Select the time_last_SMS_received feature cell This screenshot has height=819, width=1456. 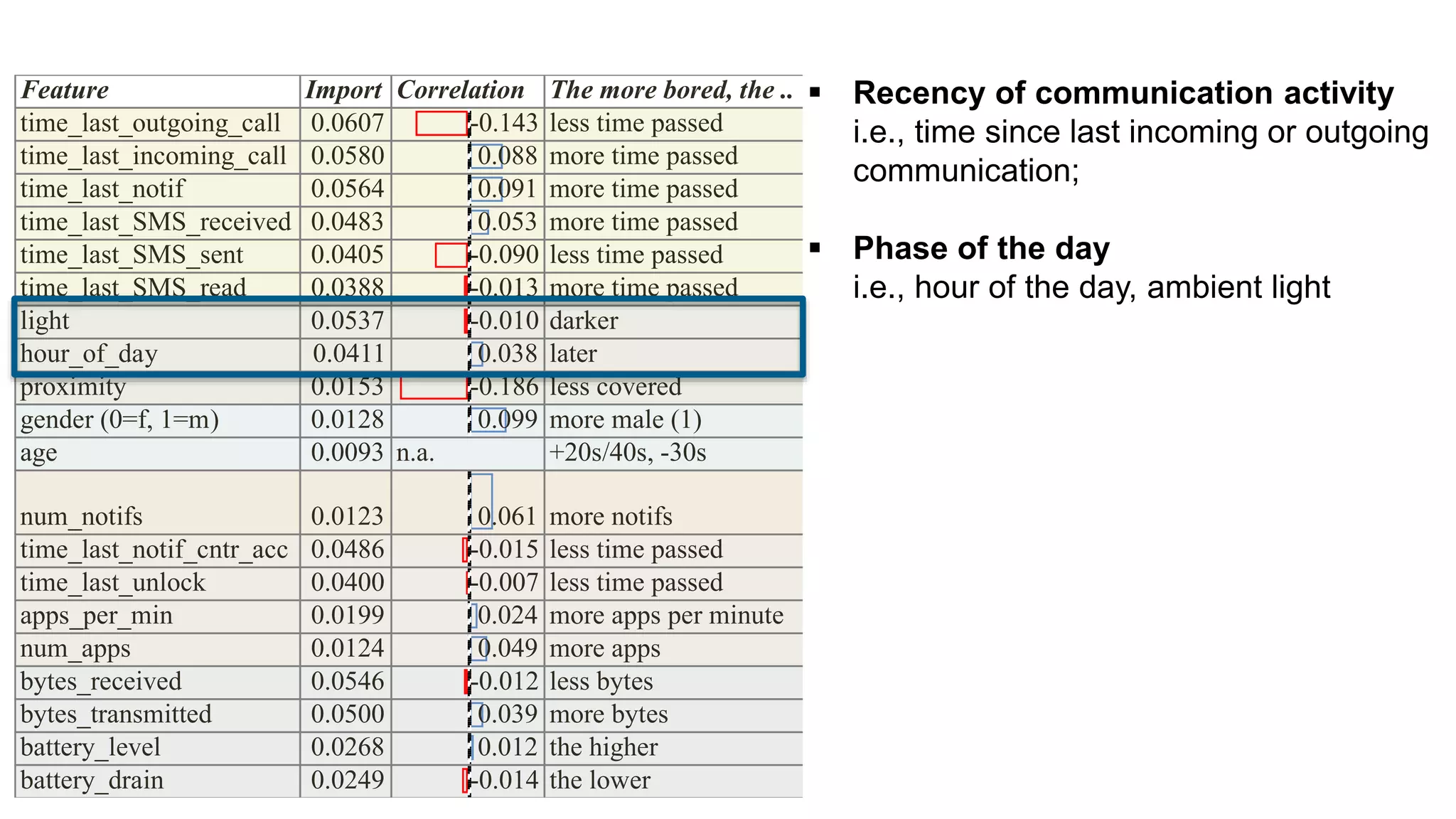click(157, 223)
